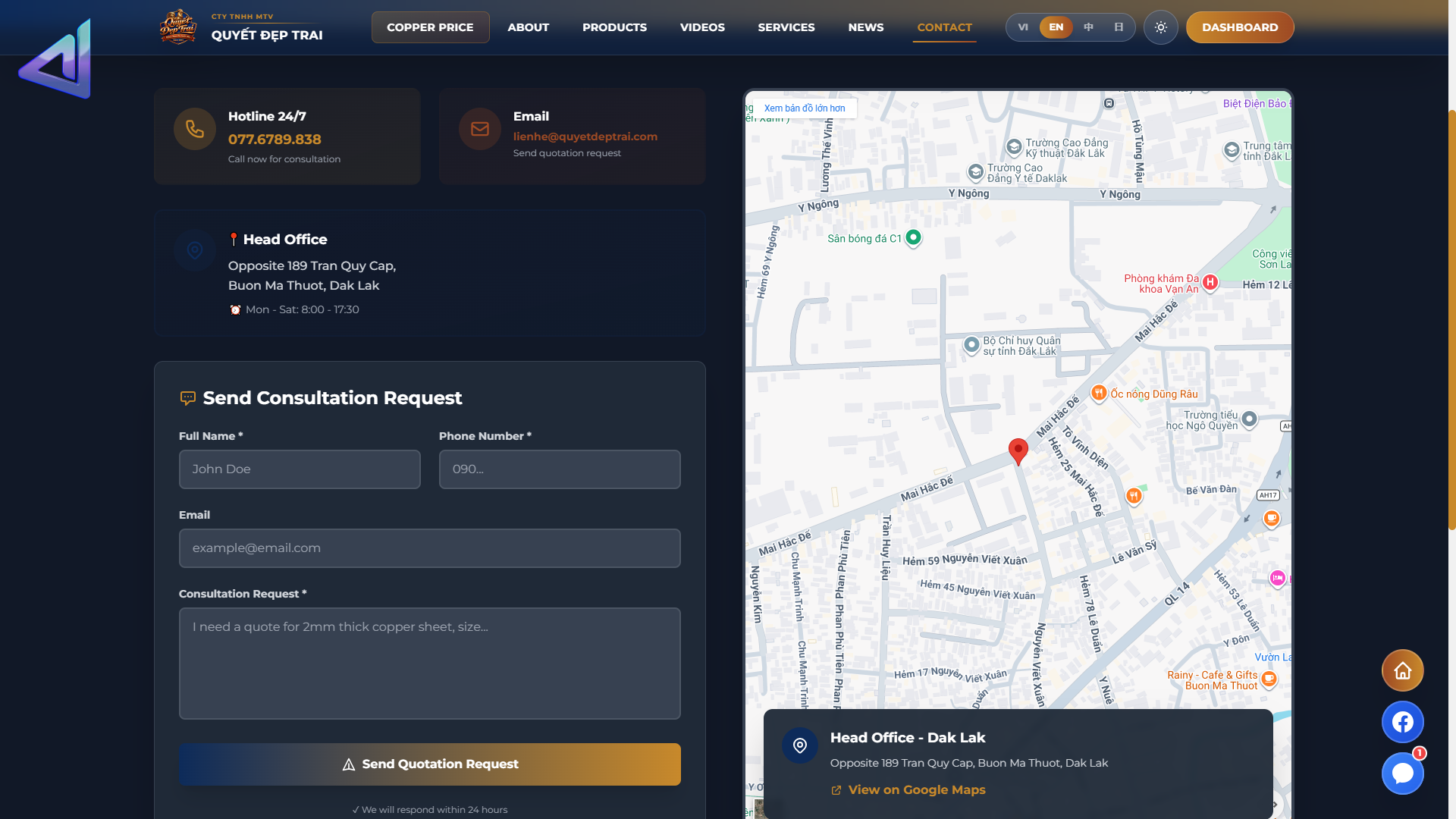Click the floating Home icon button
1456x819 pixels.
(x=1402, y=670)
